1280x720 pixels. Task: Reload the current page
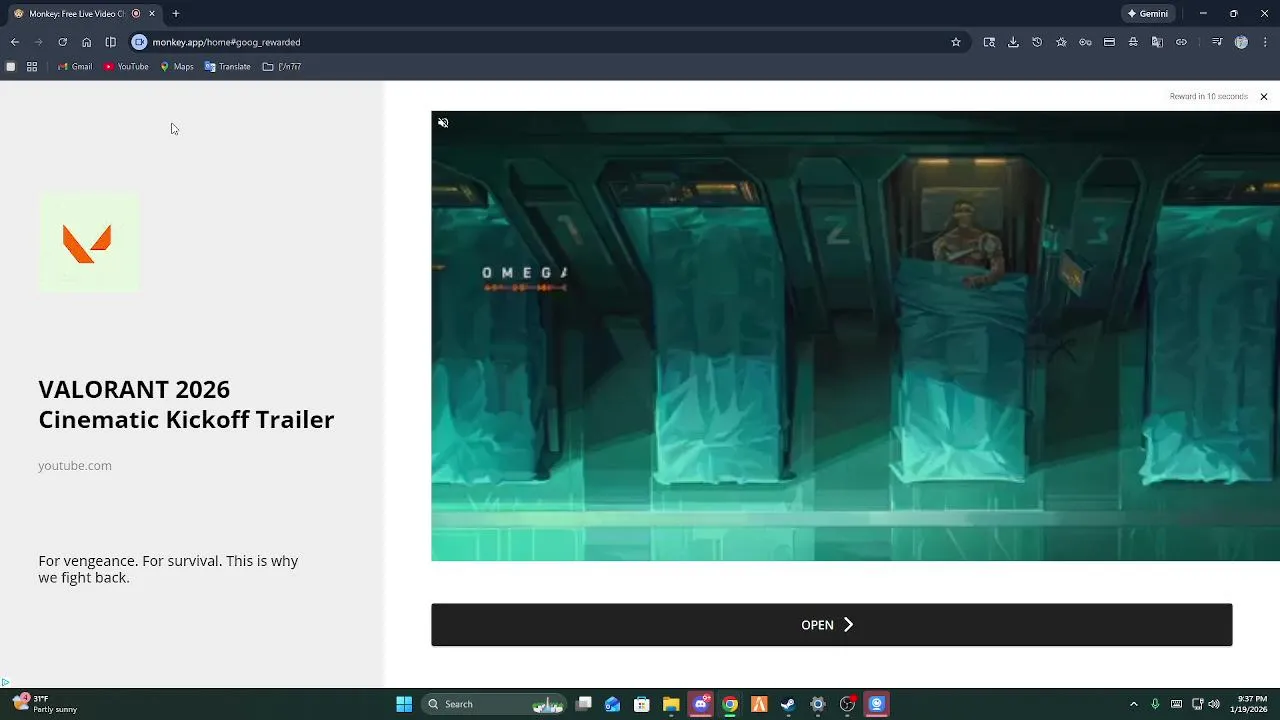click(62, 42)
